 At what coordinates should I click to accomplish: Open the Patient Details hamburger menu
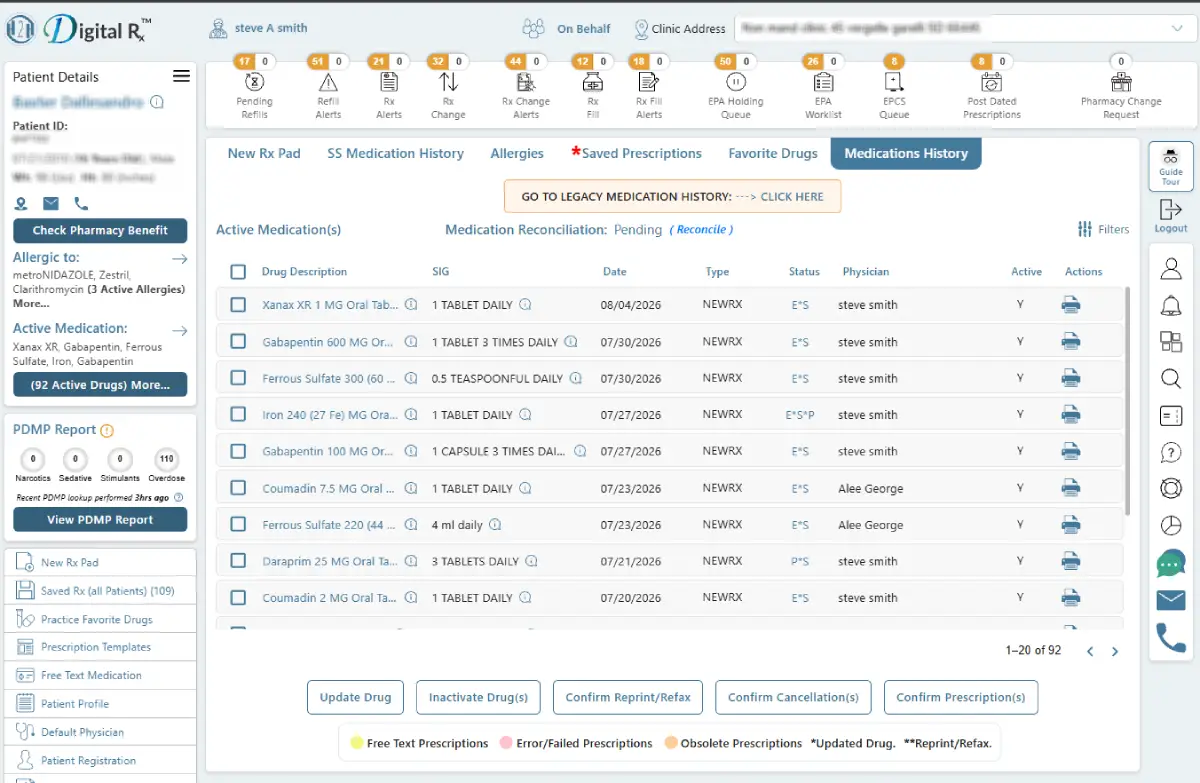coord(181,77)
